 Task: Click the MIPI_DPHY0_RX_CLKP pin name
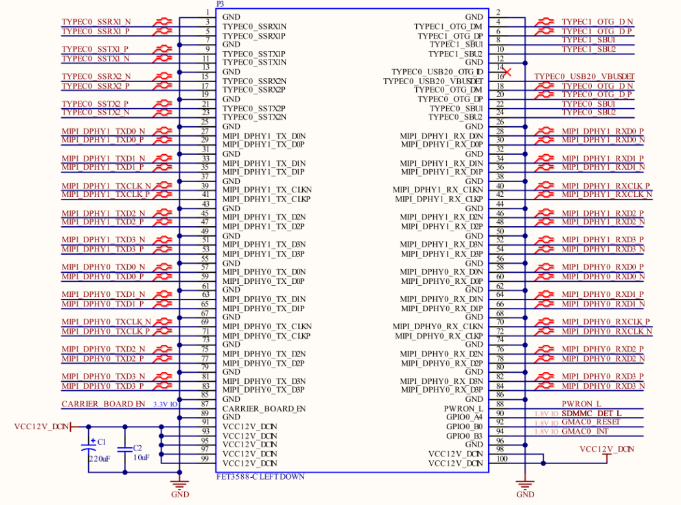(439, 336)
